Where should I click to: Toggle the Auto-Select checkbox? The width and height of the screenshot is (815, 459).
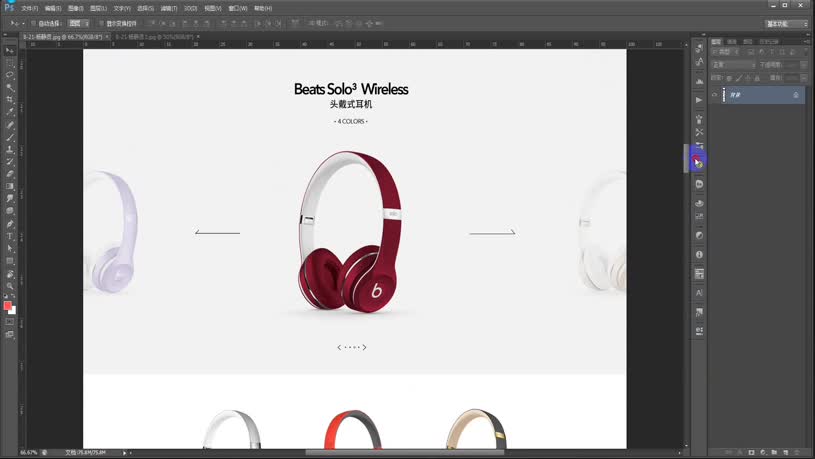[x=34, y=23]
